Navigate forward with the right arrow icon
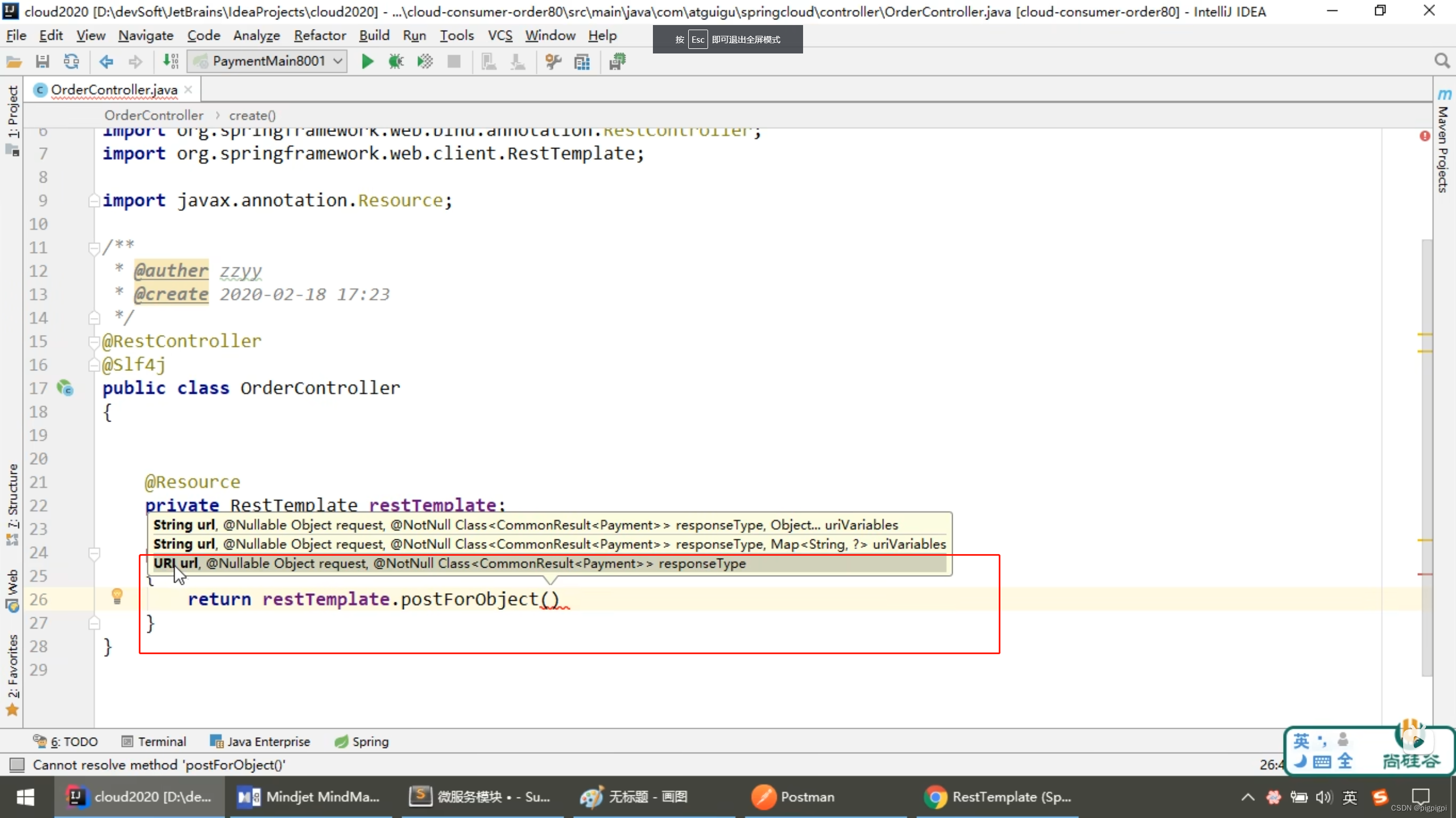The image size is (1456, 818). [135, 61]
